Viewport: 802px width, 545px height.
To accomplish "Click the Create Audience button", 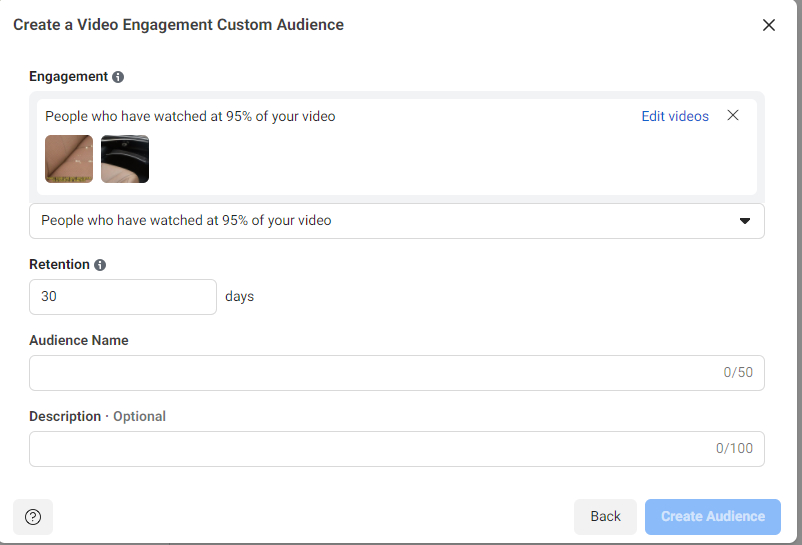I will (712, 517).
